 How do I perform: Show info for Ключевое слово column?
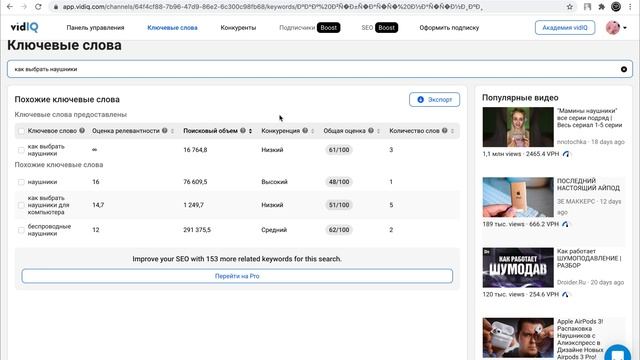[x=82, y=131]
